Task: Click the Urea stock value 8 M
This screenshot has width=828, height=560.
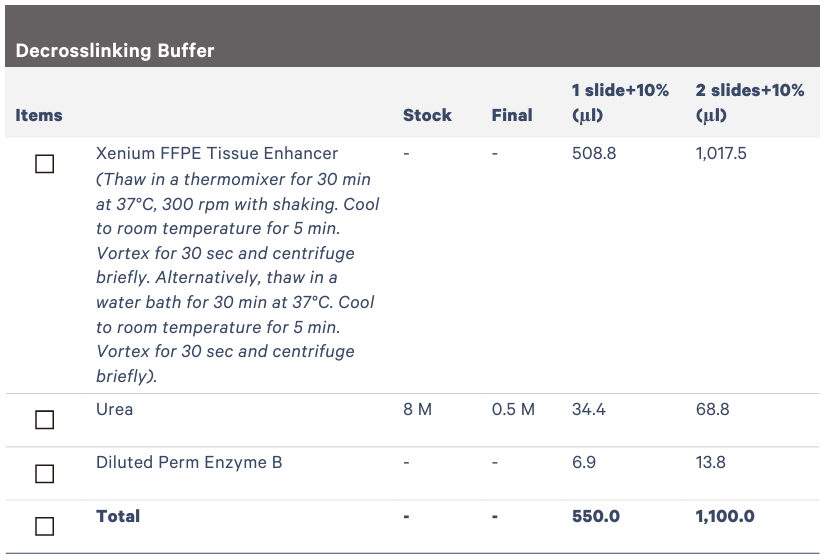Action: pos(417,409)
